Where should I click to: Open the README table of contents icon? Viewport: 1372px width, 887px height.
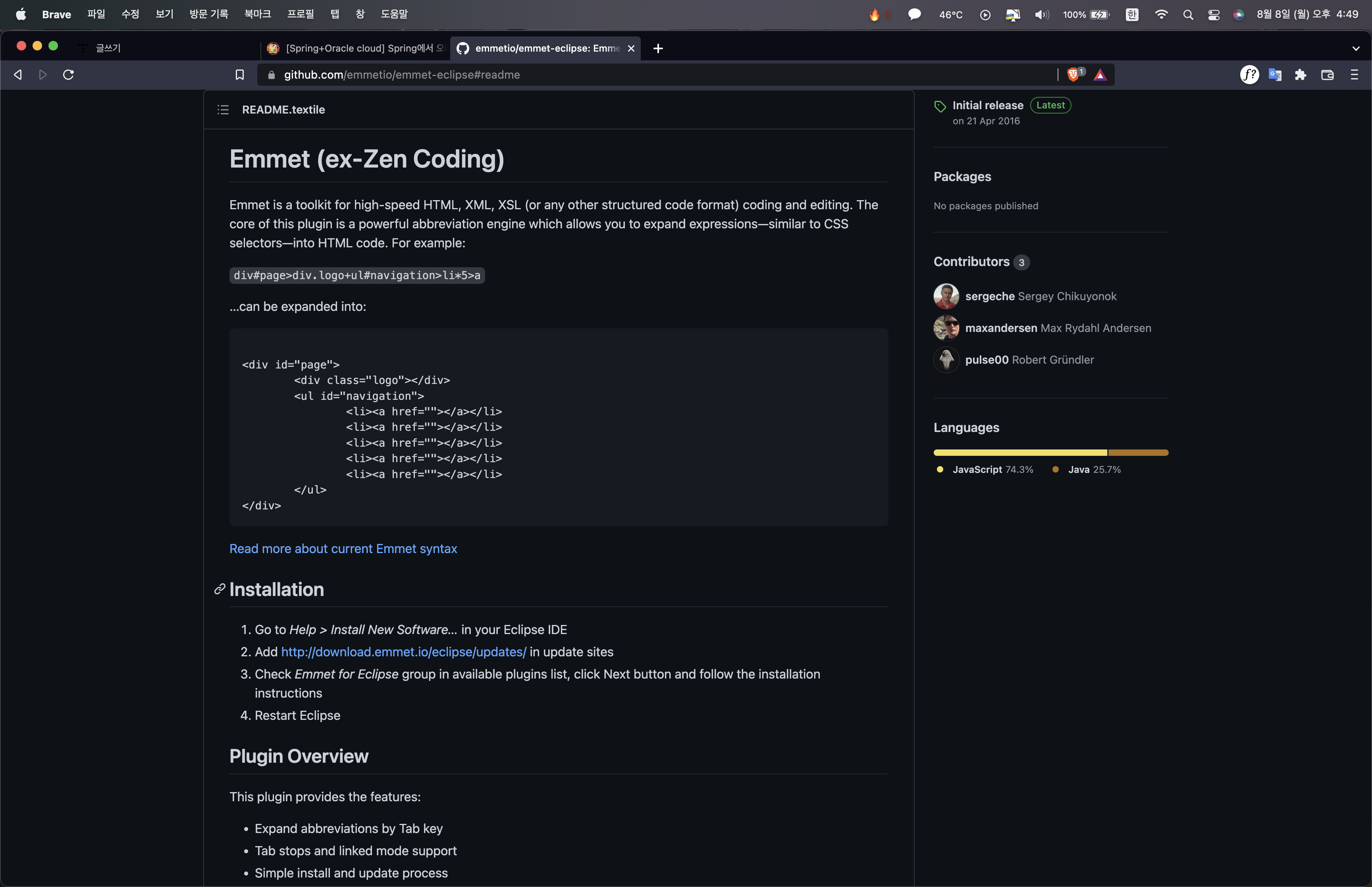pos(223,110)
